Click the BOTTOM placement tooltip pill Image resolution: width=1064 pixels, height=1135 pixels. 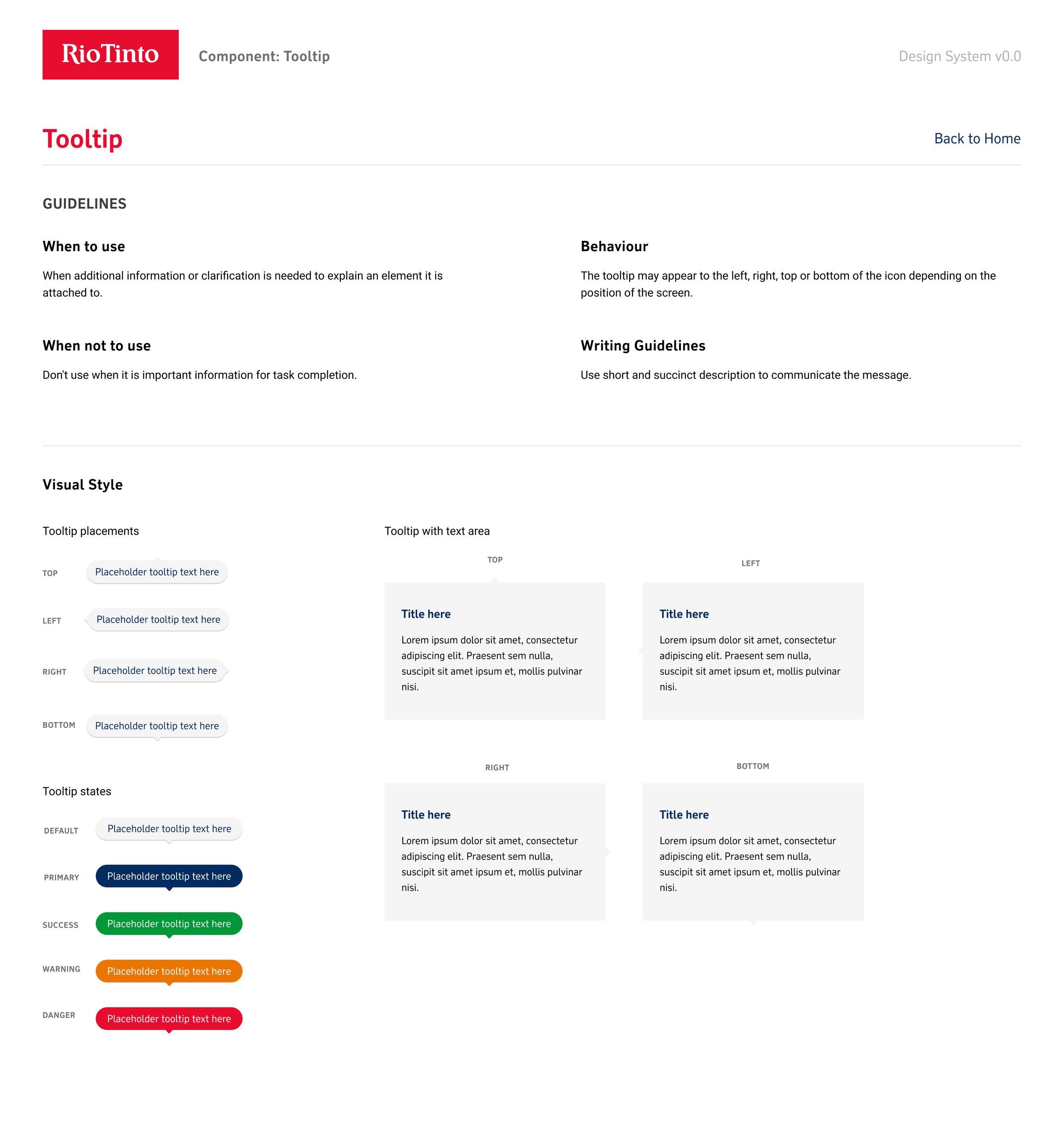click(157, 726)
